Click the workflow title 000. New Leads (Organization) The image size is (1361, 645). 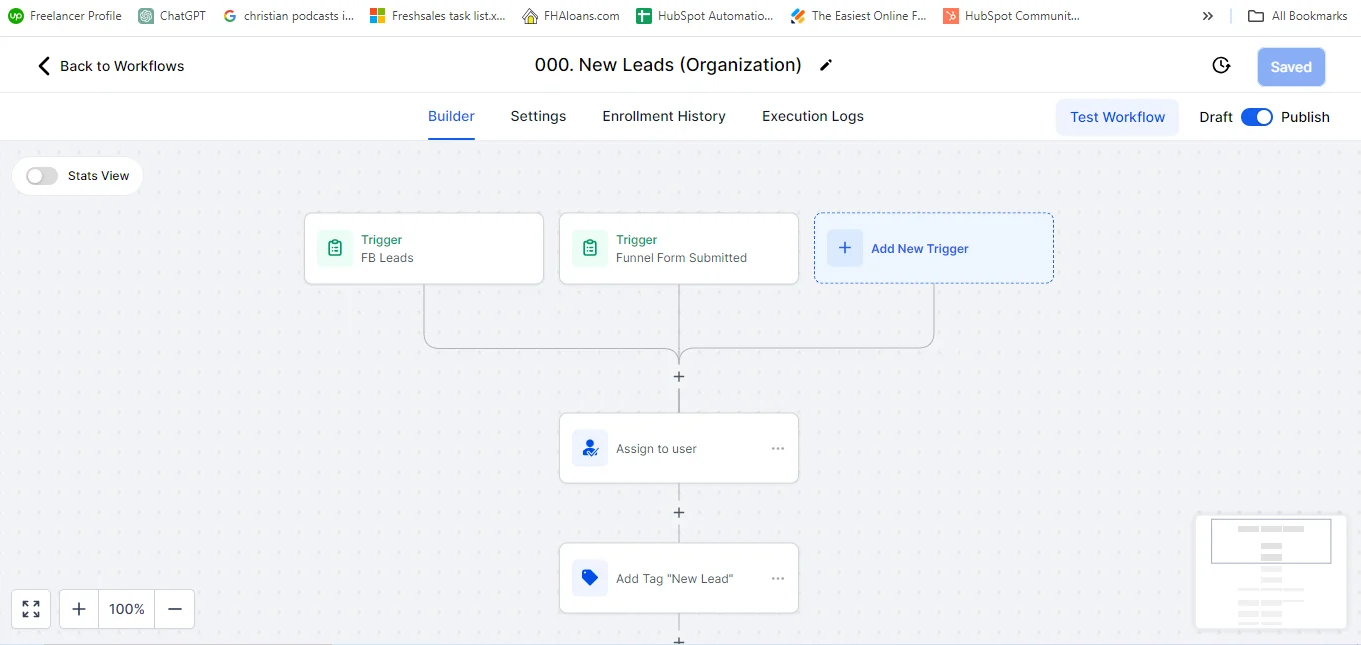[668, 65]
